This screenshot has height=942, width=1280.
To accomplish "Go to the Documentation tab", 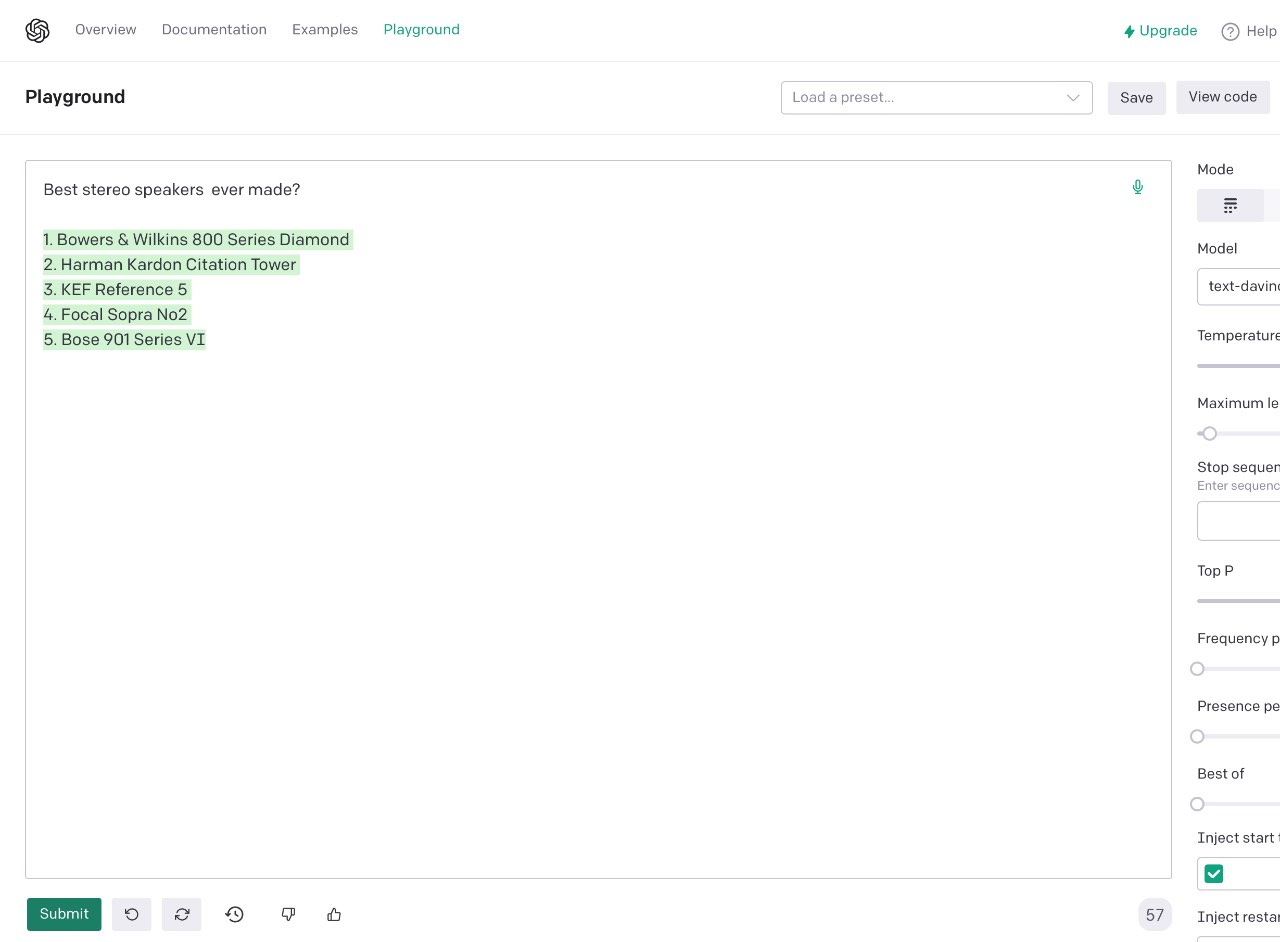I will click(x=214, y=30).
